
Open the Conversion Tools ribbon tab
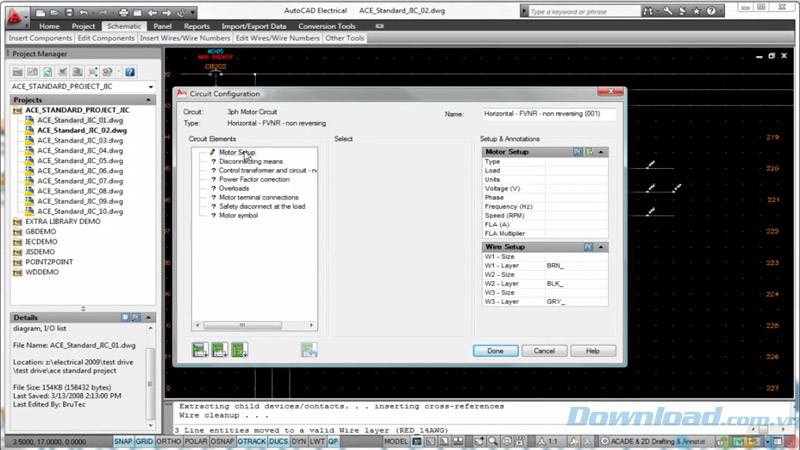coord(326,26)
